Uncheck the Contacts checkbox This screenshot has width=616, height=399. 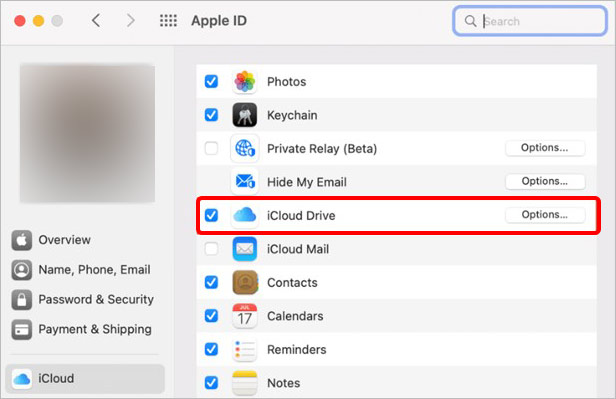point(211,282)
